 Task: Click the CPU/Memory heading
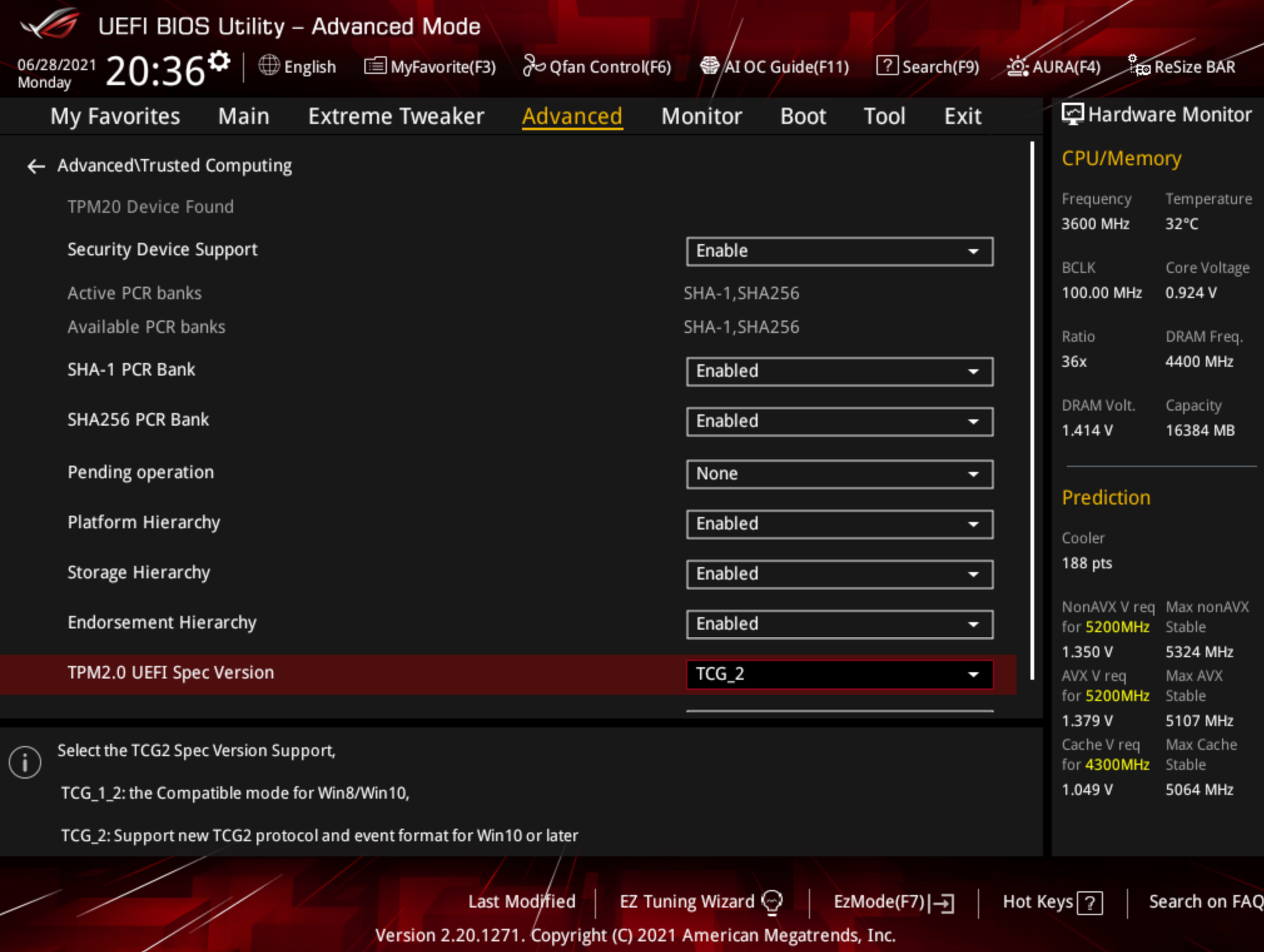(1121, 159)
